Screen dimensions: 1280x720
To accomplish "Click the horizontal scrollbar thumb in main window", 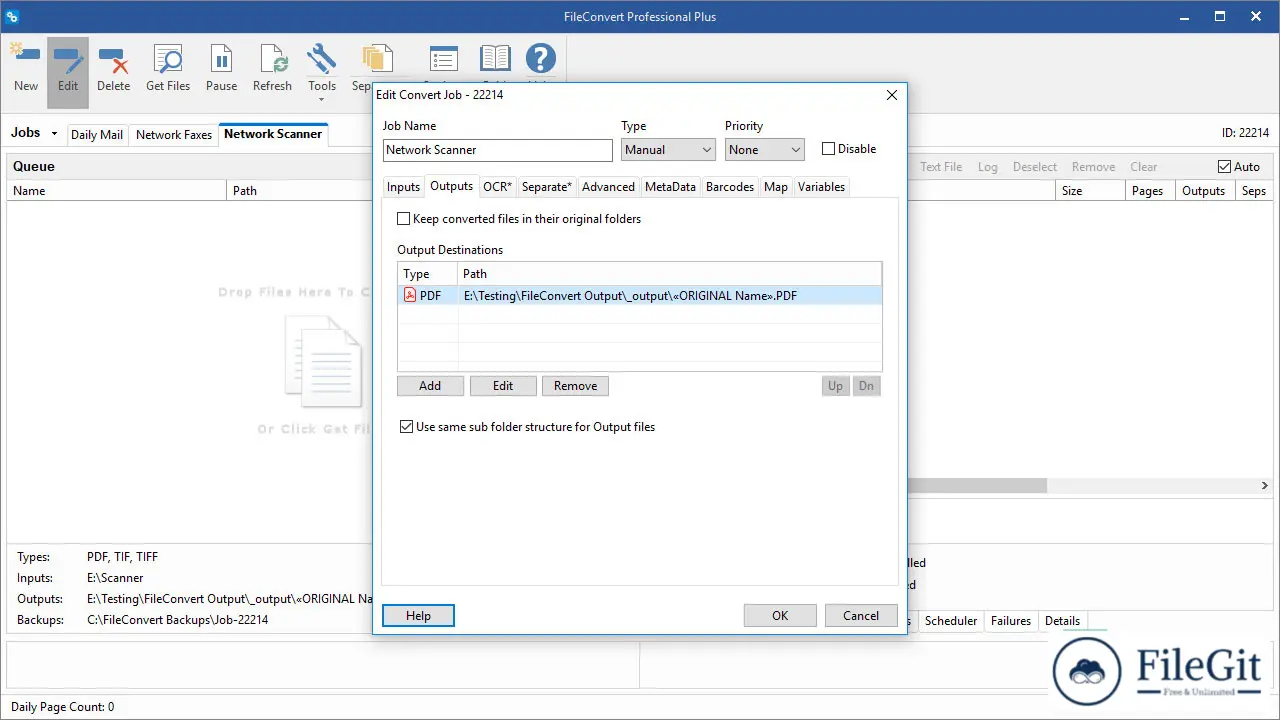I will (977, 486).
